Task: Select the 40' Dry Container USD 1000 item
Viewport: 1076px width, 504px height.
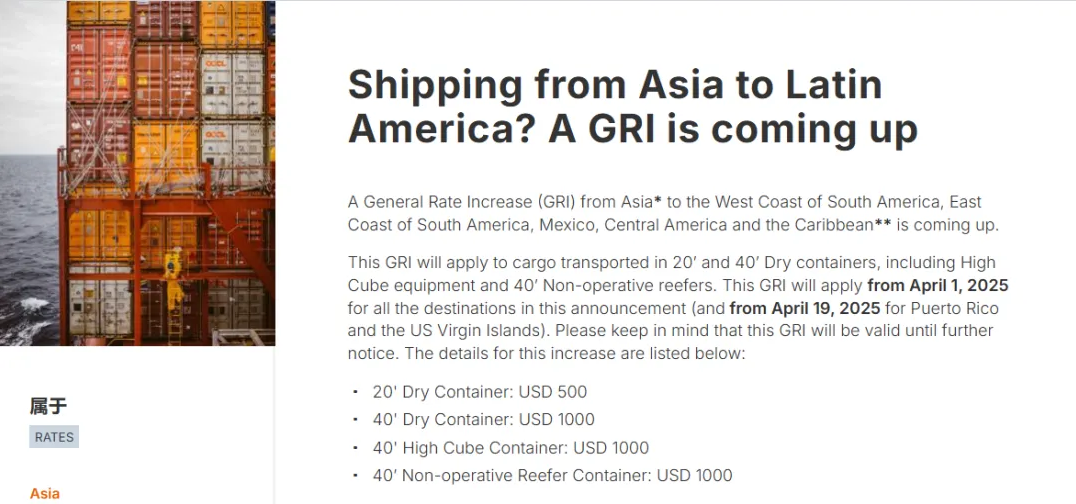Action: click(x=483, y=420)
